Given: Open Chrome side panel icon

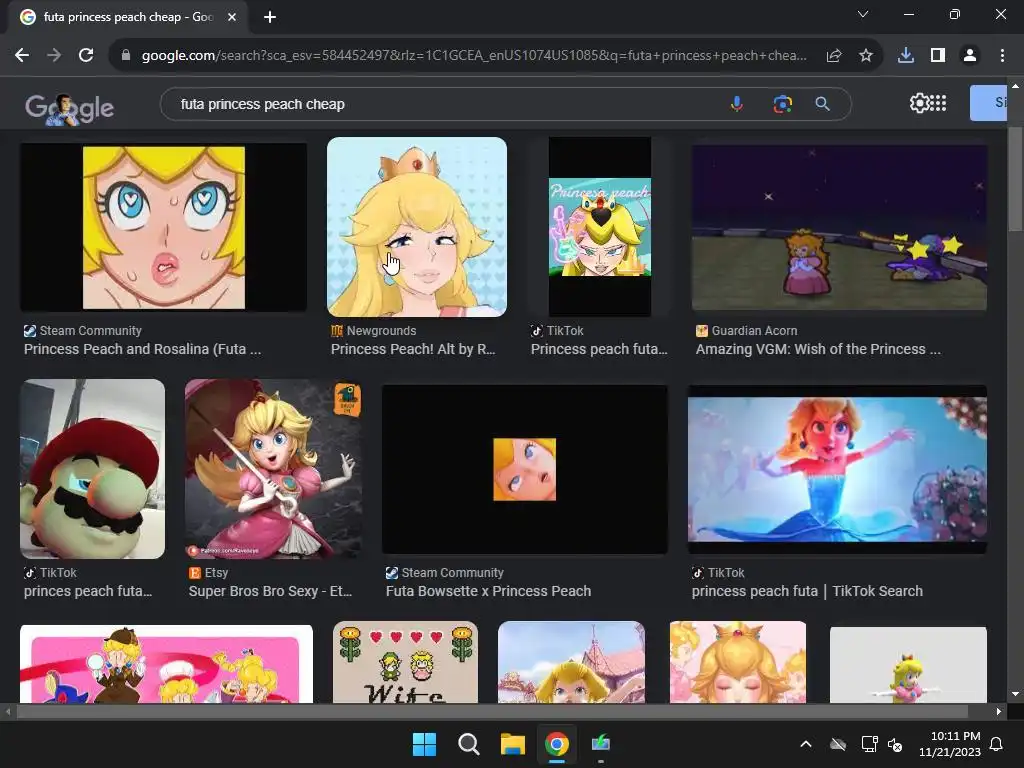Looking at the screenshot, I should pos(938,56).
